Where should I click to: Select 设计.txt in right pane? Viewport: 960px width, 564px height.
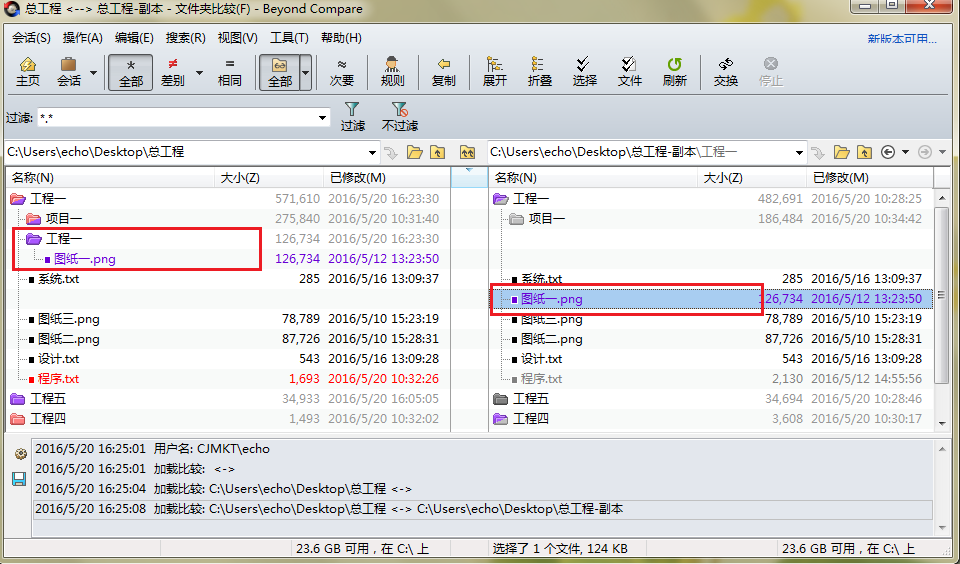coord(541,359)
